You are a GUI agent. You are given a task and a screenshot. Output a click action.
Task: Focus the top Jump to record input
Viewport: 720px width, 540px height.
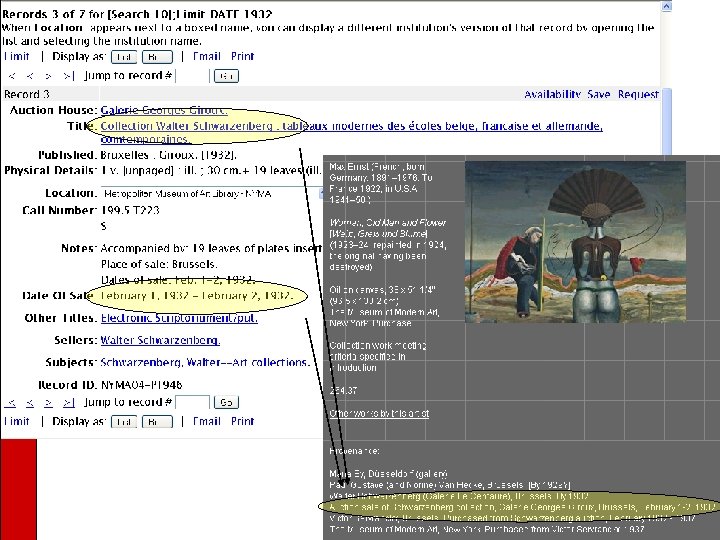click(192, 76)
